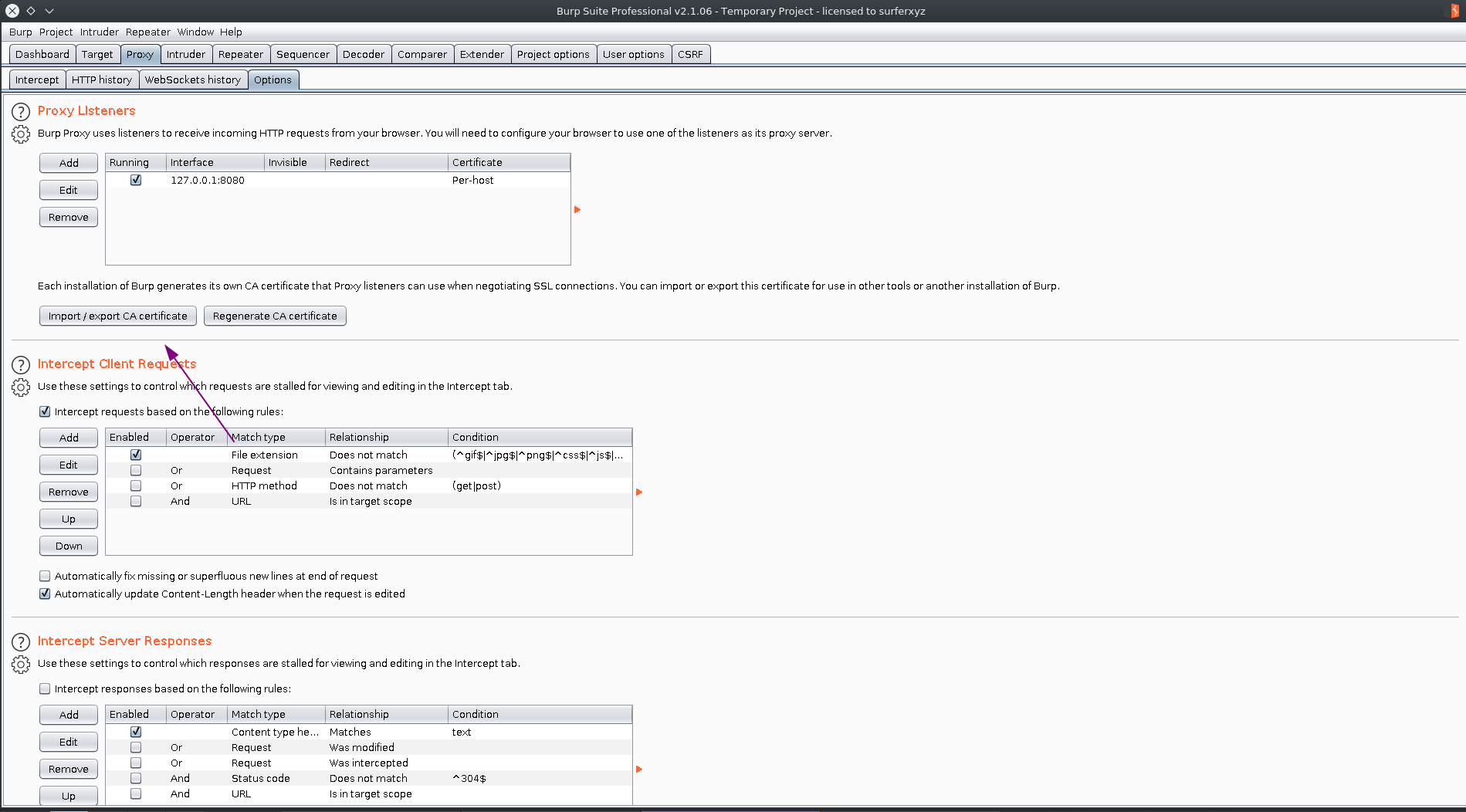Image resolution: width=1466 pixels, height=812 pixels.
Task: Disable File extension client rule checkbox
Action: (x=136, y=455)
